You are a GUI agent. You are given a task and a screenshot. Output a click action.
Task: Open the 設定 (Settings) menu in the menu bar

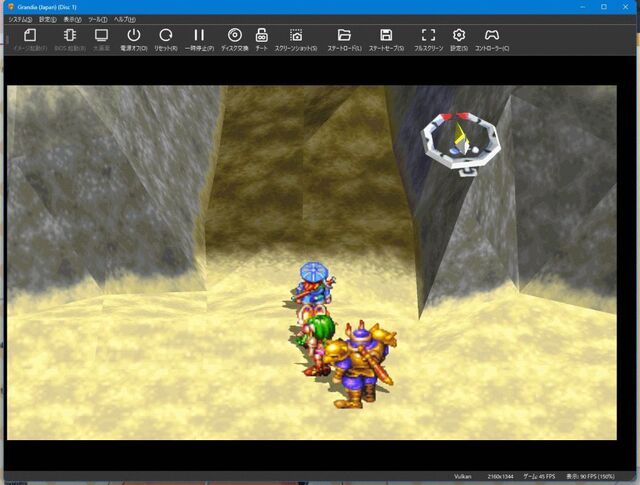coord(47,20)
